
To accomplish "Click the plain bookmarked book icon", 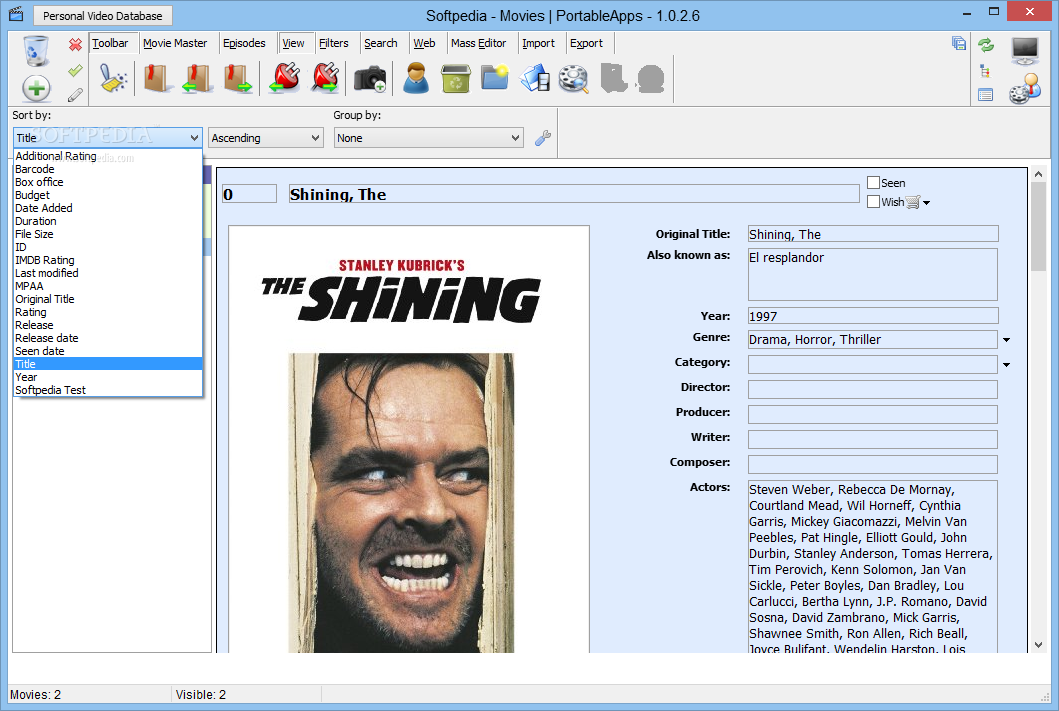I will [157, 78].
